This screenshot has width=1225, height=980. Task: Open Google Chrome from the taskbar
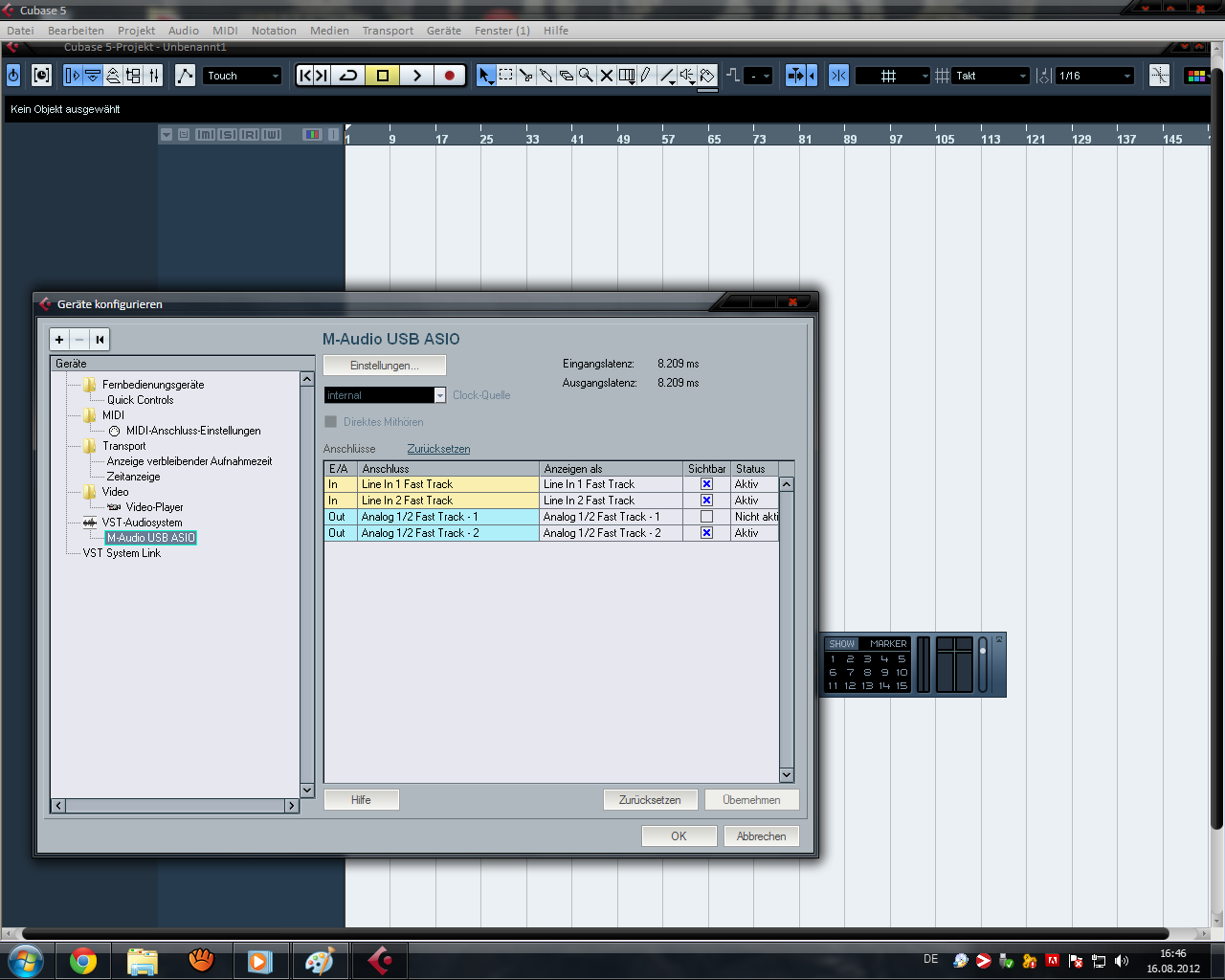83,960
